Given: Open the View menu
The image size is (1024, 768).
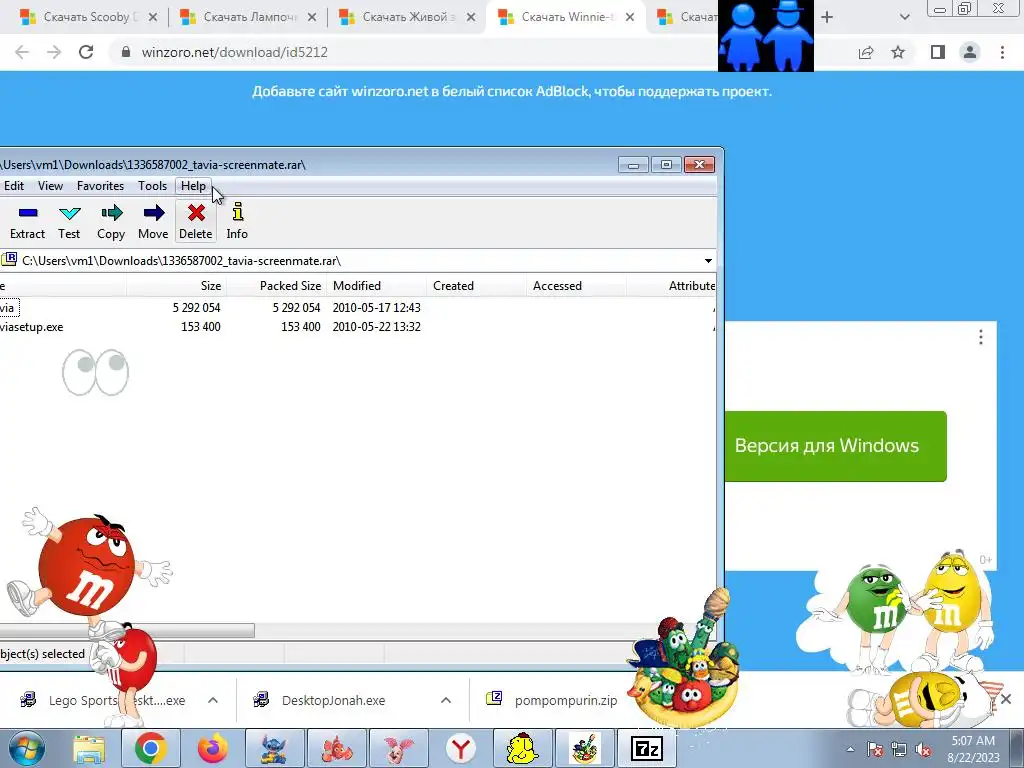Looking at the screenshot, I should 50,186.
